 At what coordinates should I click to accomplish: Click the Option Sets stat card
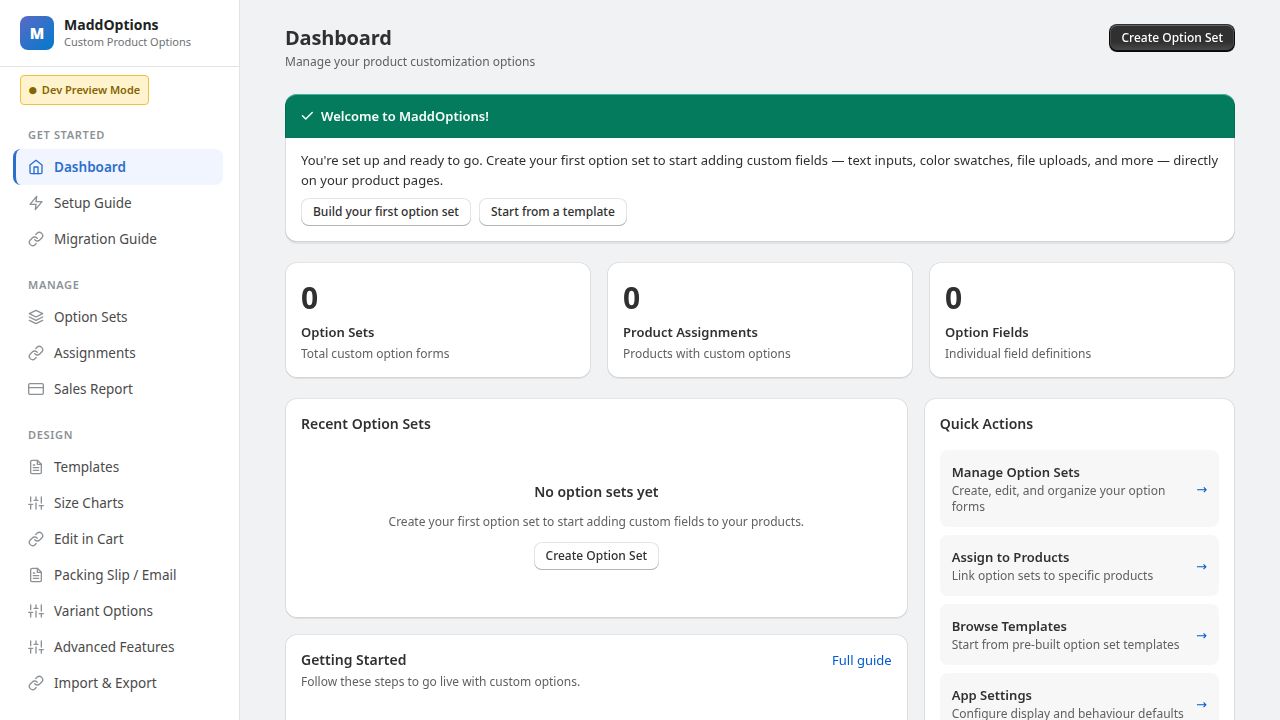click(x=438, y=320)
